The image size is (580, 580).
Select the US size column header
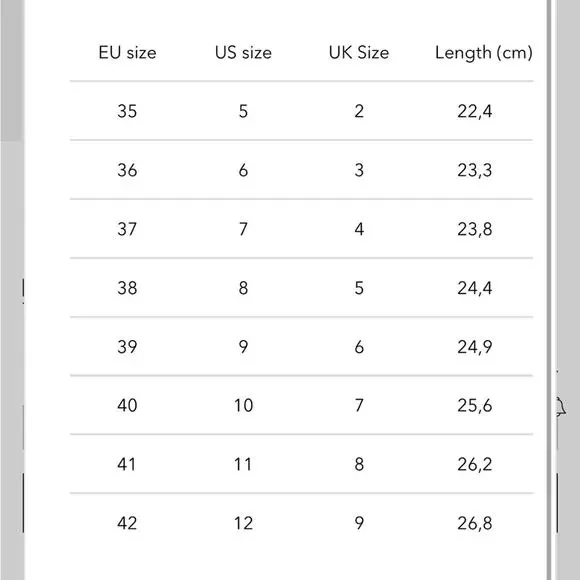243,53
